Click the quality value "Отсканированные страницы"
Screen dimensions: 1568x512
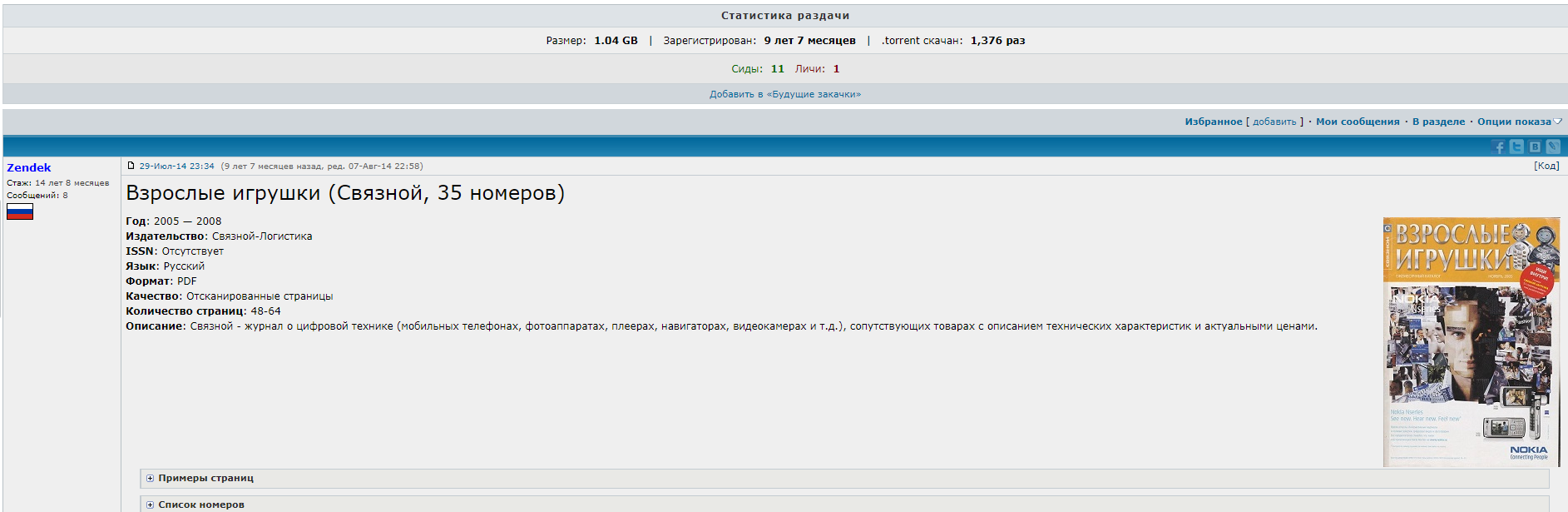pyautogui.click(x=260, y=296)
